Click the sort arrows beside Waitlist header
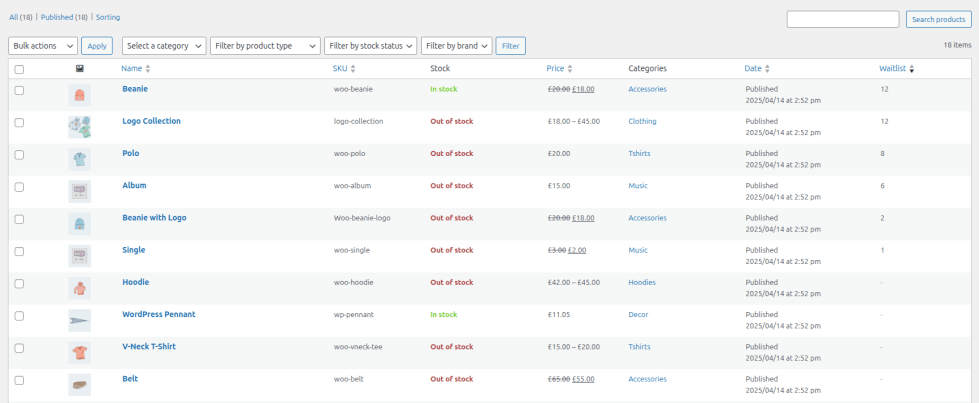 [x=911, y=69]
